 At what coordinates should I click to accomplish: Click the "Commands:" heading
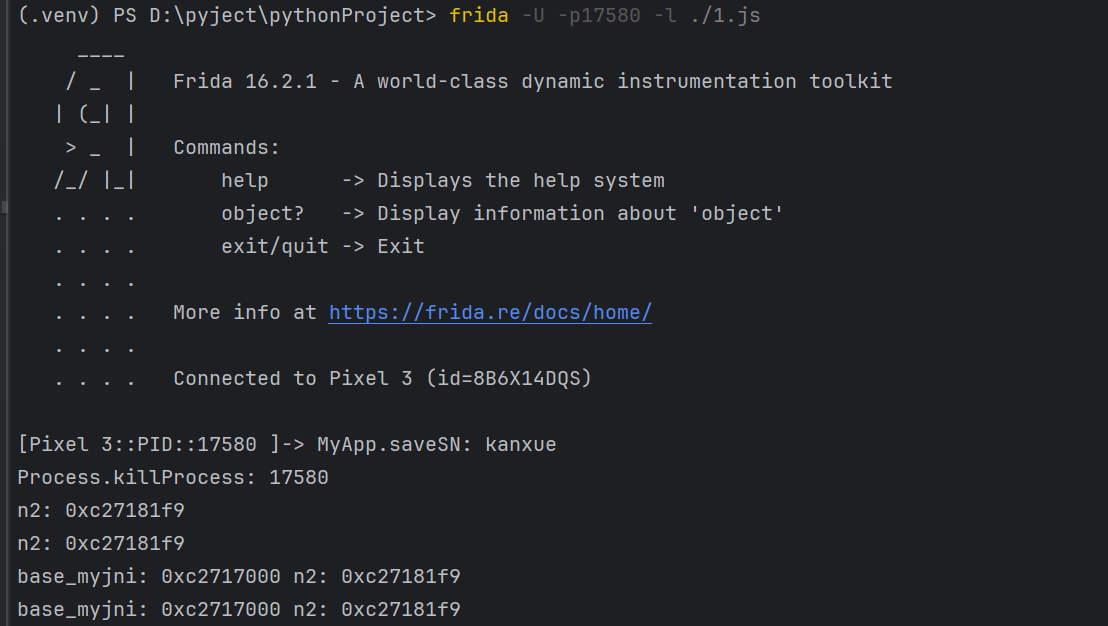pos(226,148)
